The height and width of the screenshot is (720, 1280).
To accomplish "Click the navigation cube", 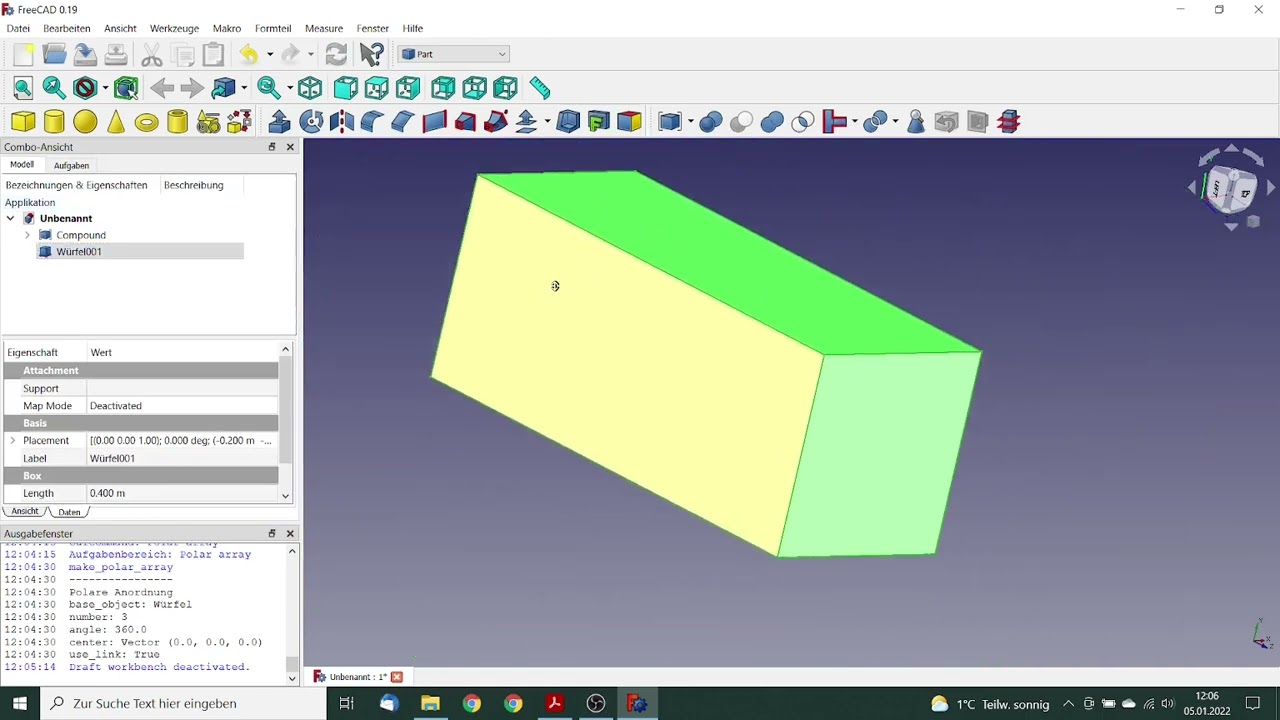I will [x=1231, y=189].
